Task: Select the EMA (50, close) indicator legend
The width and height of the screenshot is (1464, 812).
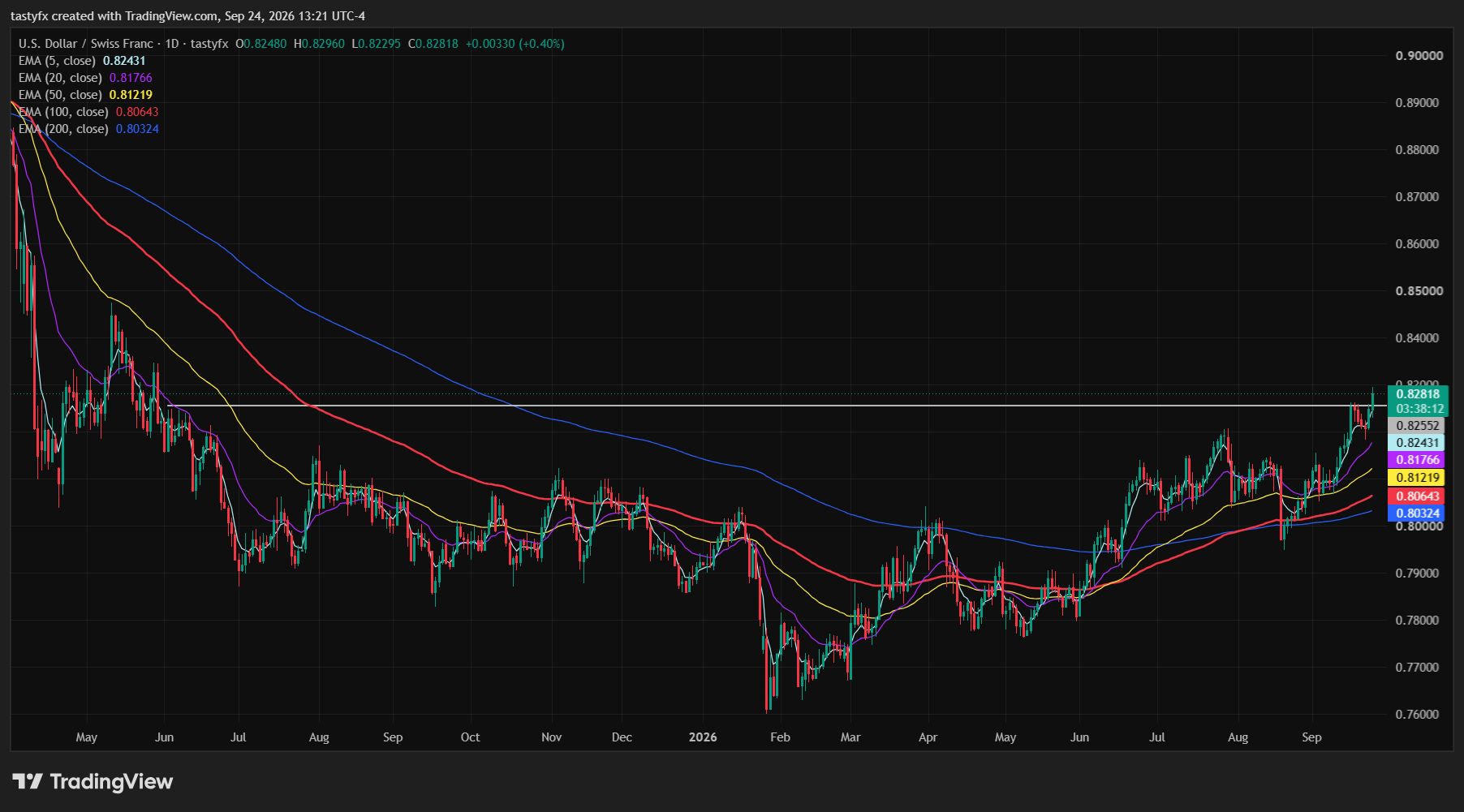Action: tap(85, 95)
